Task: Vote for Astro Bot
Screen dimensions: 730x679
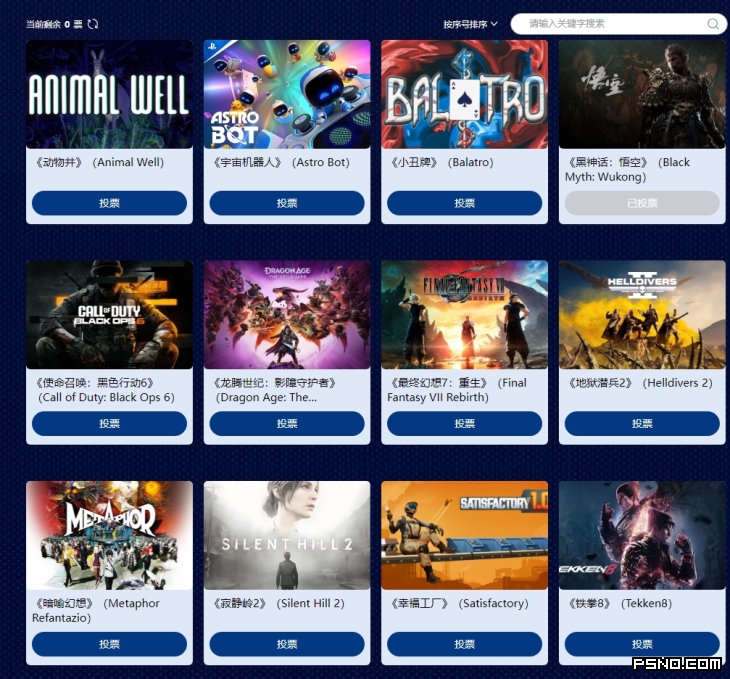Action: [x=287, y=203]
